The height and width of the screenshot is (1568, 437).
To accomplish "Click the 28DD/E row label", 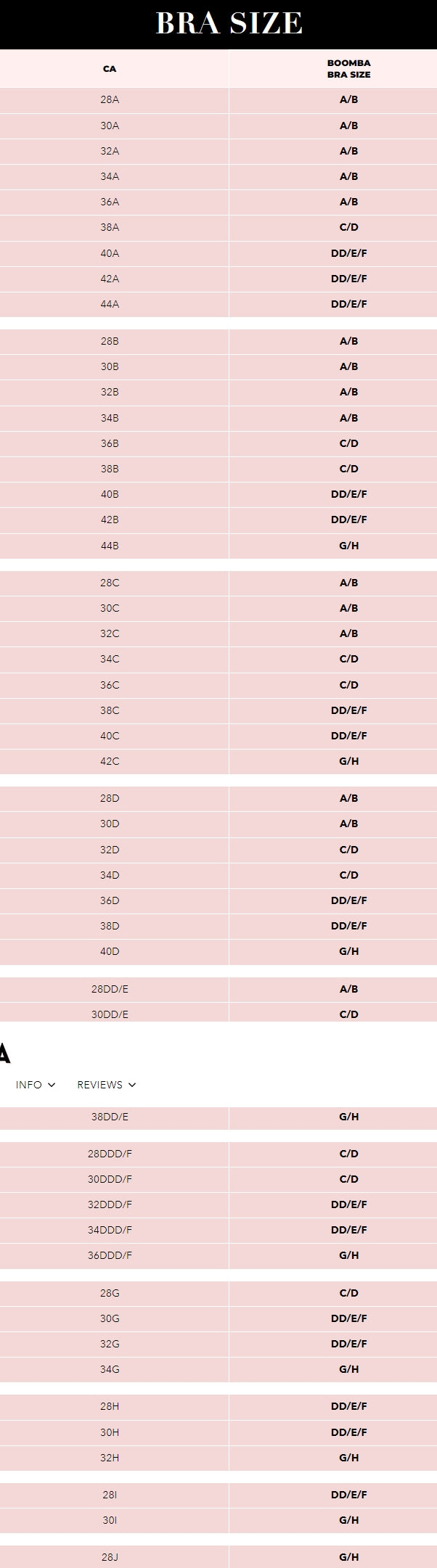I will pos(110,989).
